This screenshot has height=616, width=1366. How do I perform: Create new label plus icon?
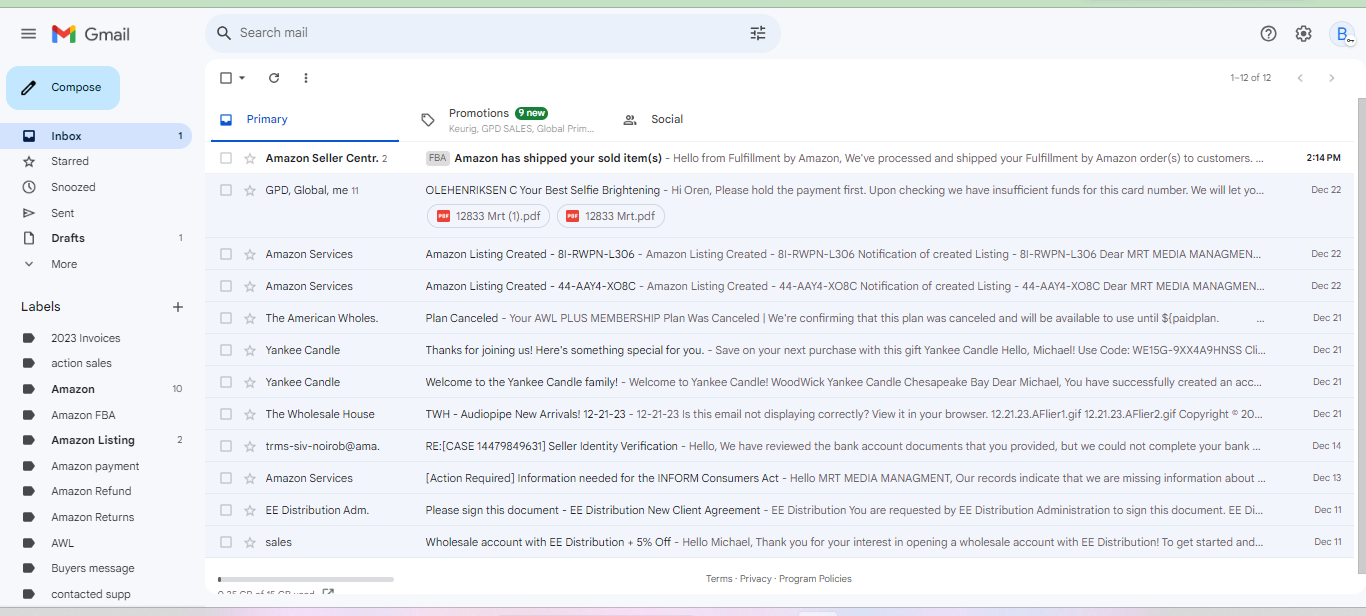[178, 307]
